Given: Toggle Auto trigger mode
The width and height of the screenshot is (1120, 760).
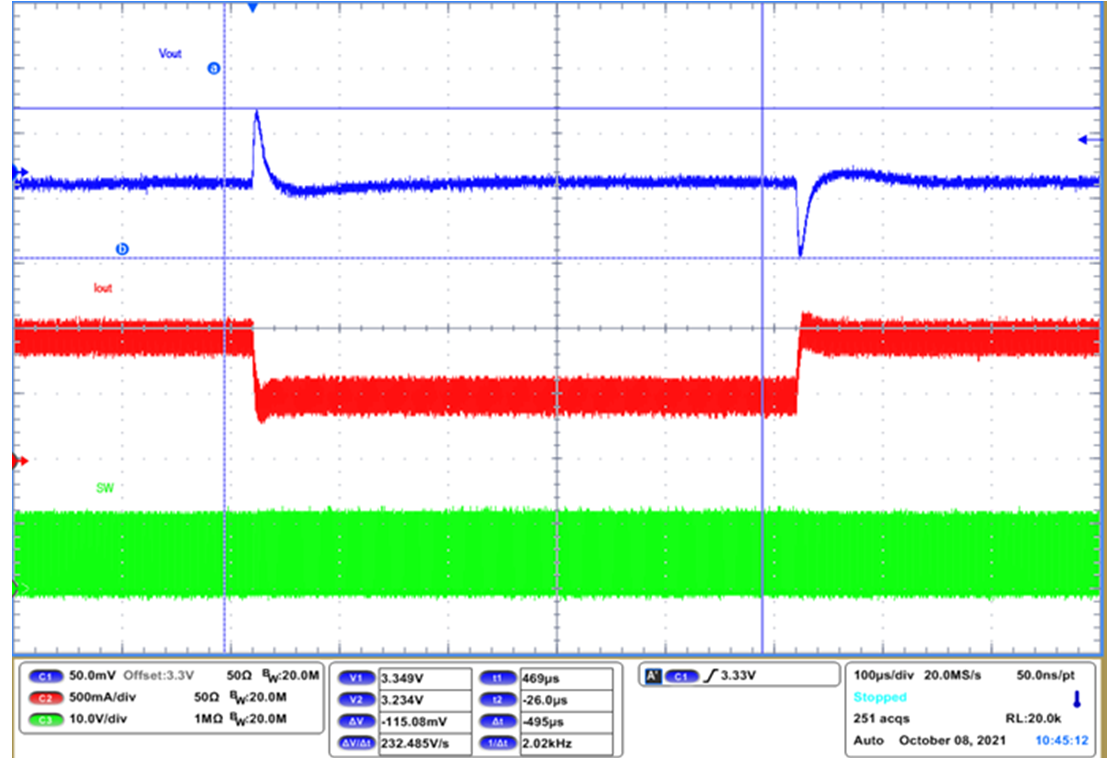Looking at the screenshot, I should click(x=866, y=741).
